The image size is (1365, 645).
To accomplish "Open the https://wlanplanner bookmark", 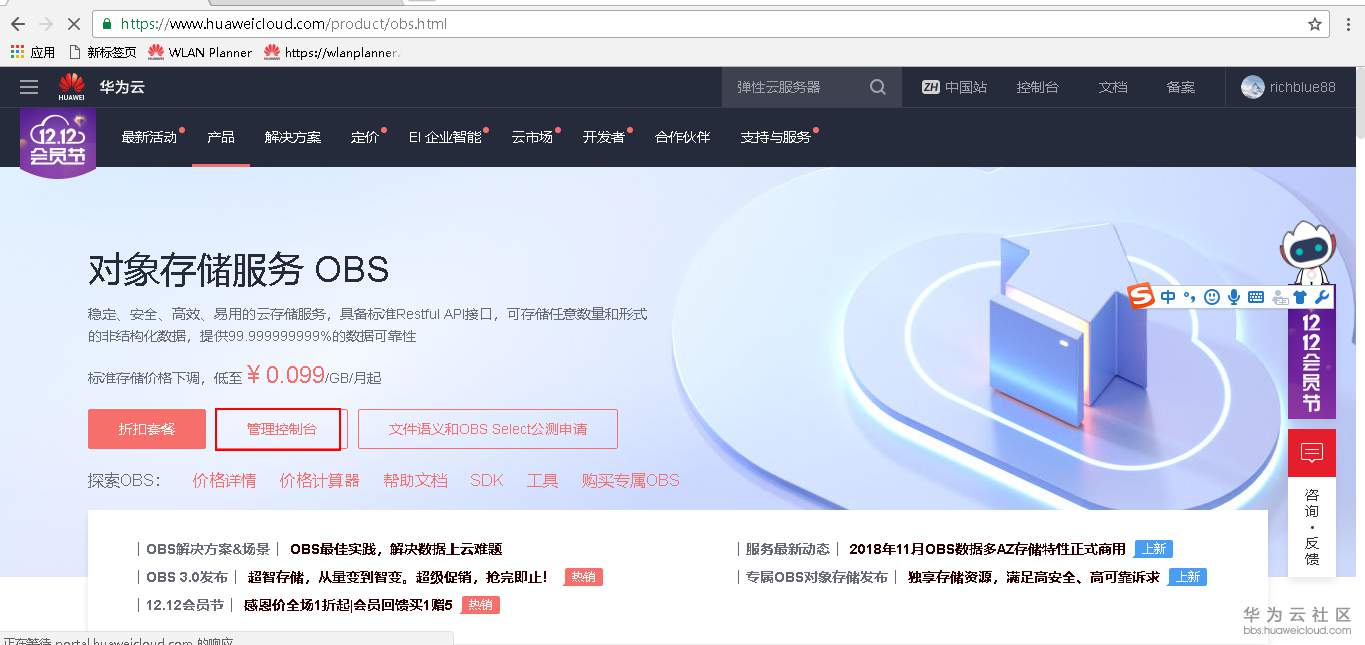I will click(332, 52).
